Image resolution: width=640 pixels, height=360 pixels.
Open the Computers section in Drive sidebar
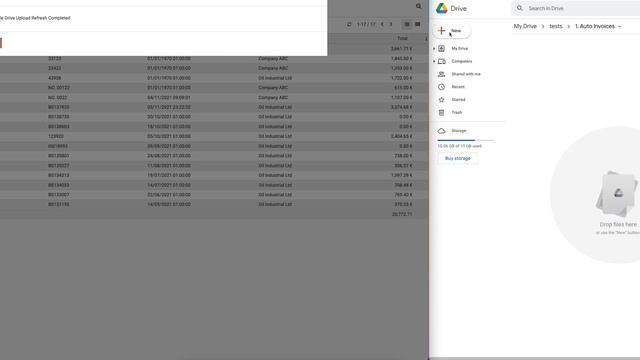(x=462, y=61)
